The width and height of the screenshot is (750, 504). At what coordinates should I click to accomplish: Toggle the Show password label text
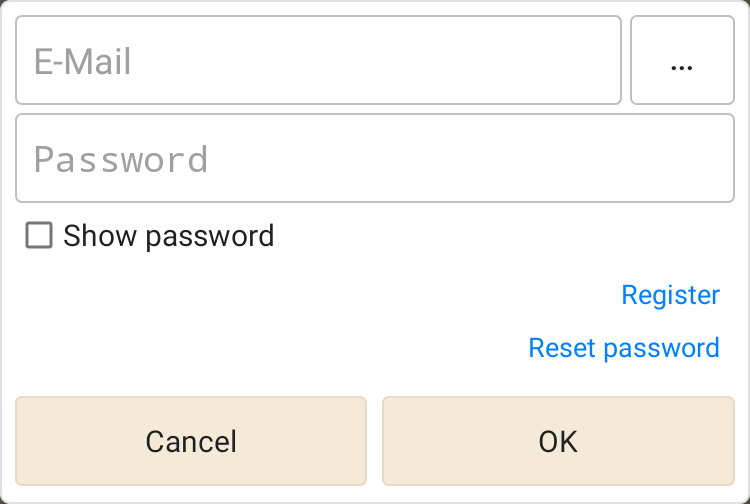tap(168, 236)
